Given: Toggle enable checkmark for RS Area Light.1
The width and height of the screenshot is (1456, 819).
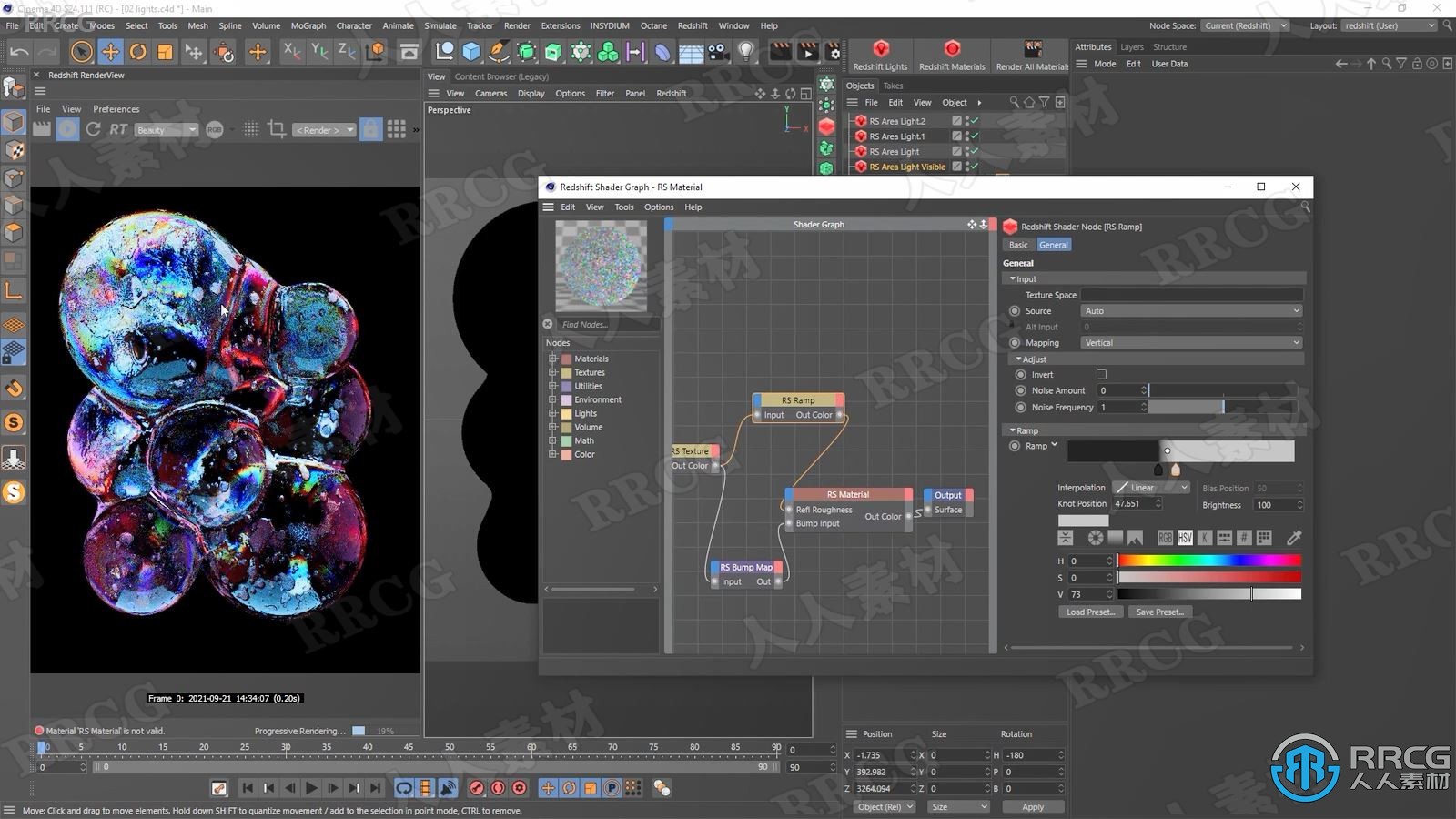Looking at the screenshot, I should tap(975, 136).
